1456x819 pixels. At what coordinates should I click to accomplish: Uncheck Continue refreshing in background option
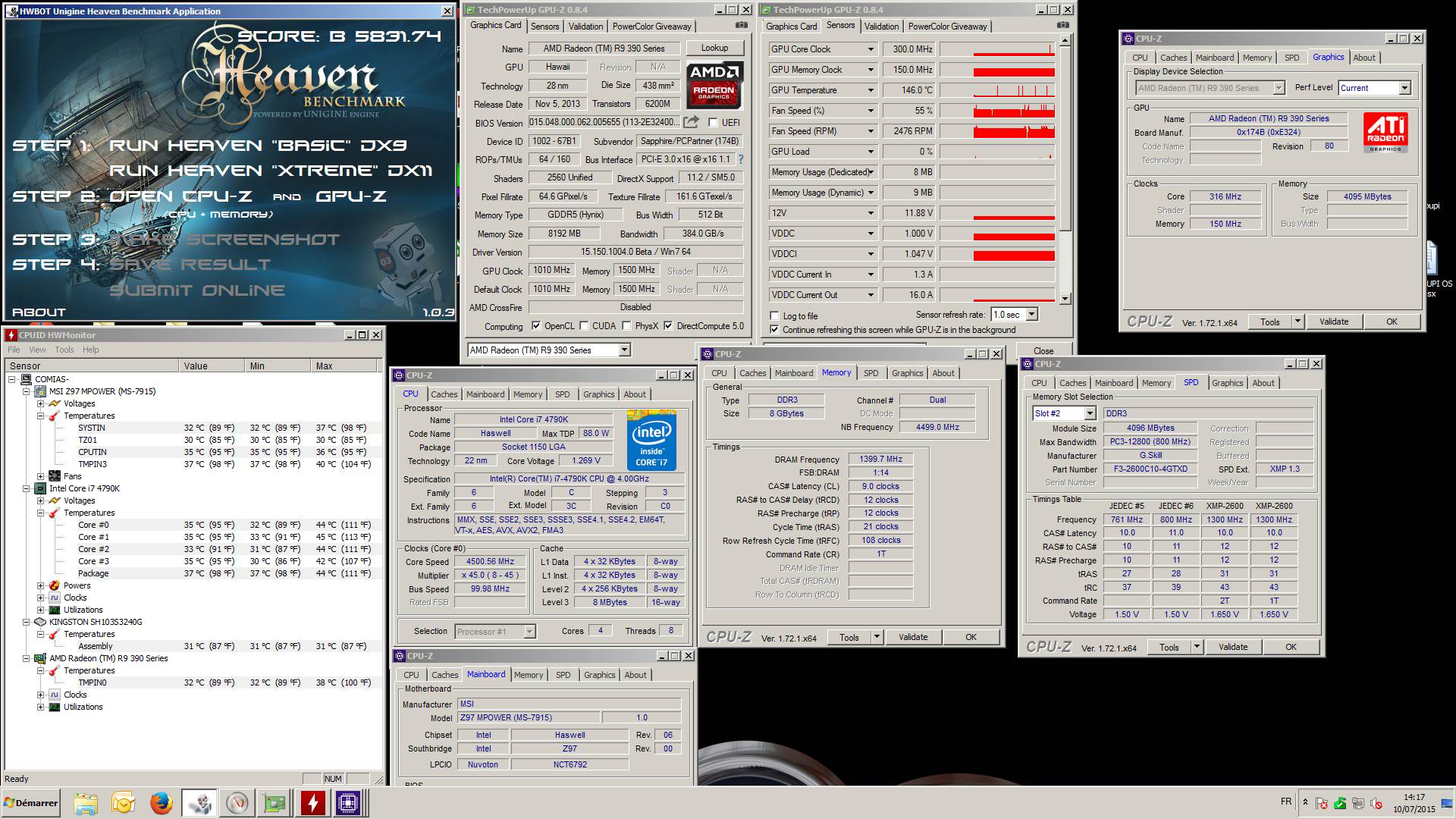click(774, 329)
